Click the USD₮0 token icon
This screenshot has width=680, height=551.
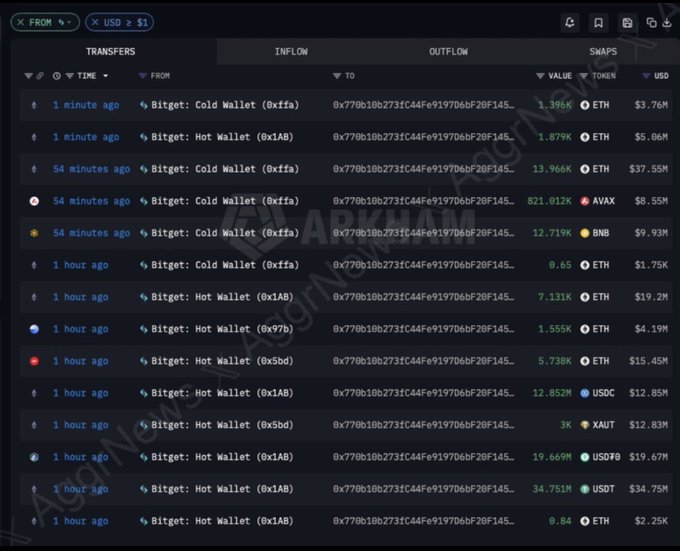[x=585, y=457]
